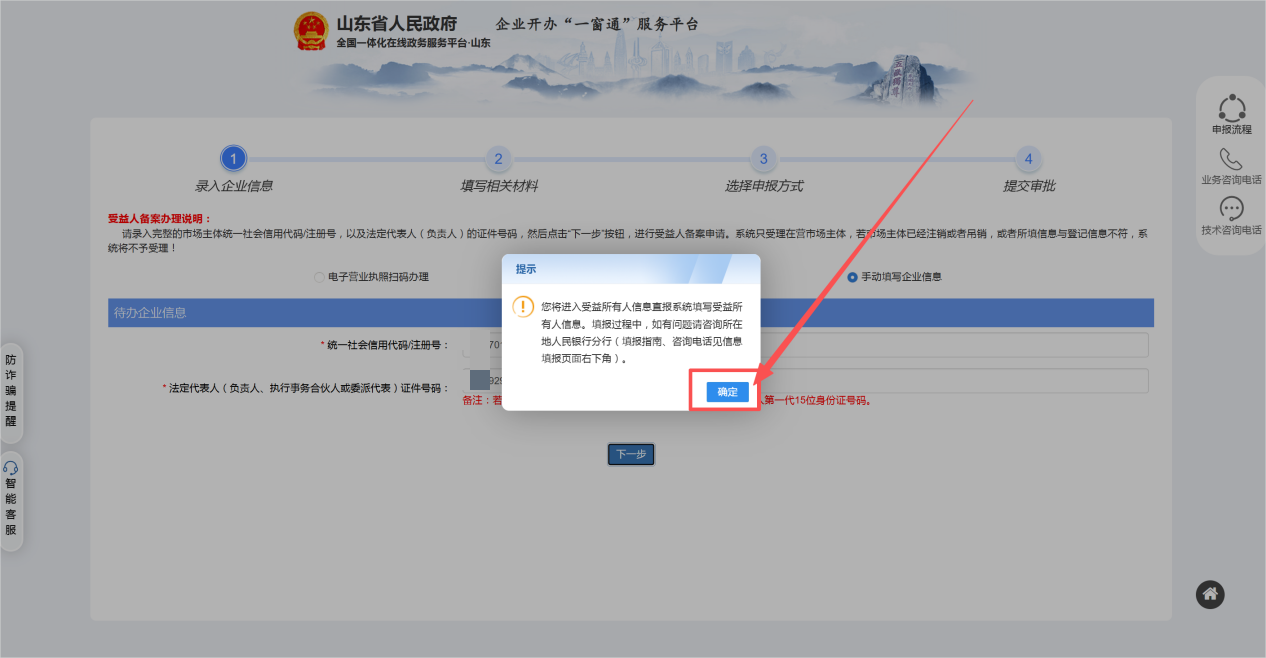Viewport: 1266px width, 658px height.
Task: Open the 申报流程 icon in right sidebar
Action: (x=1231, y=108)
